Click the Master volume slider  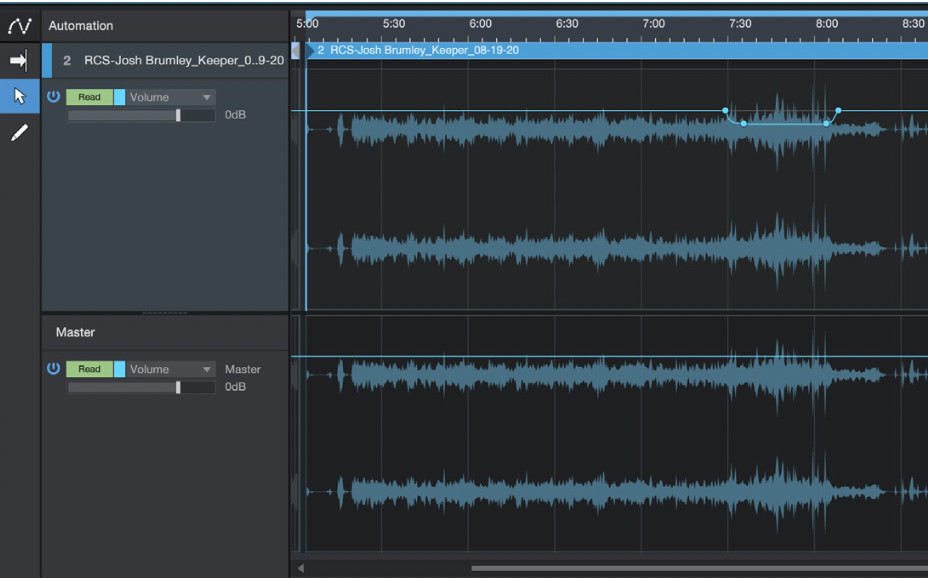point(141,387)
